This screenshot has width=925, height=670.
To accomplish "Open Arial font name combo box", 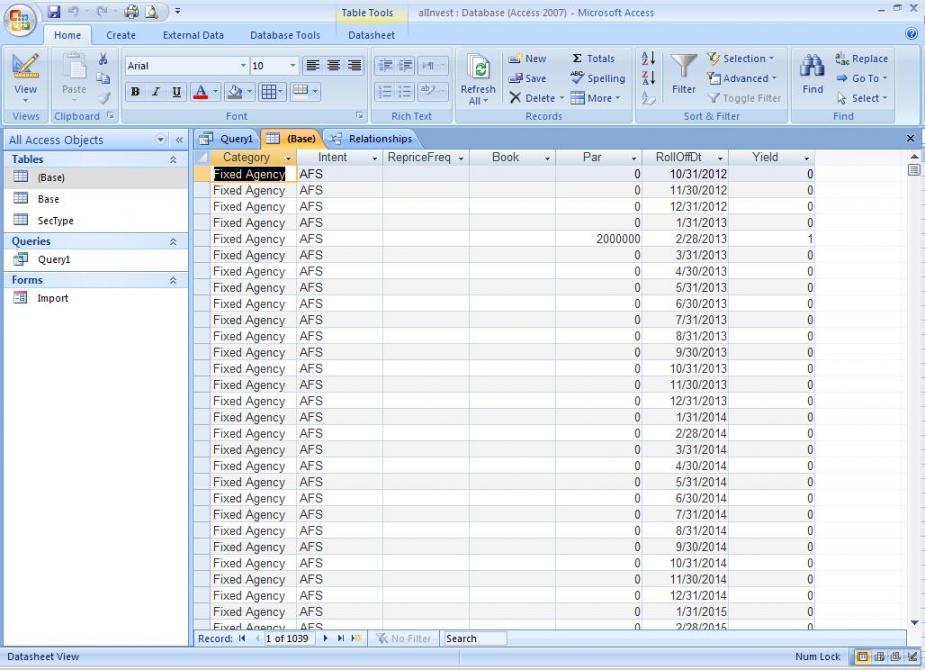I will (x=186, y=65).
